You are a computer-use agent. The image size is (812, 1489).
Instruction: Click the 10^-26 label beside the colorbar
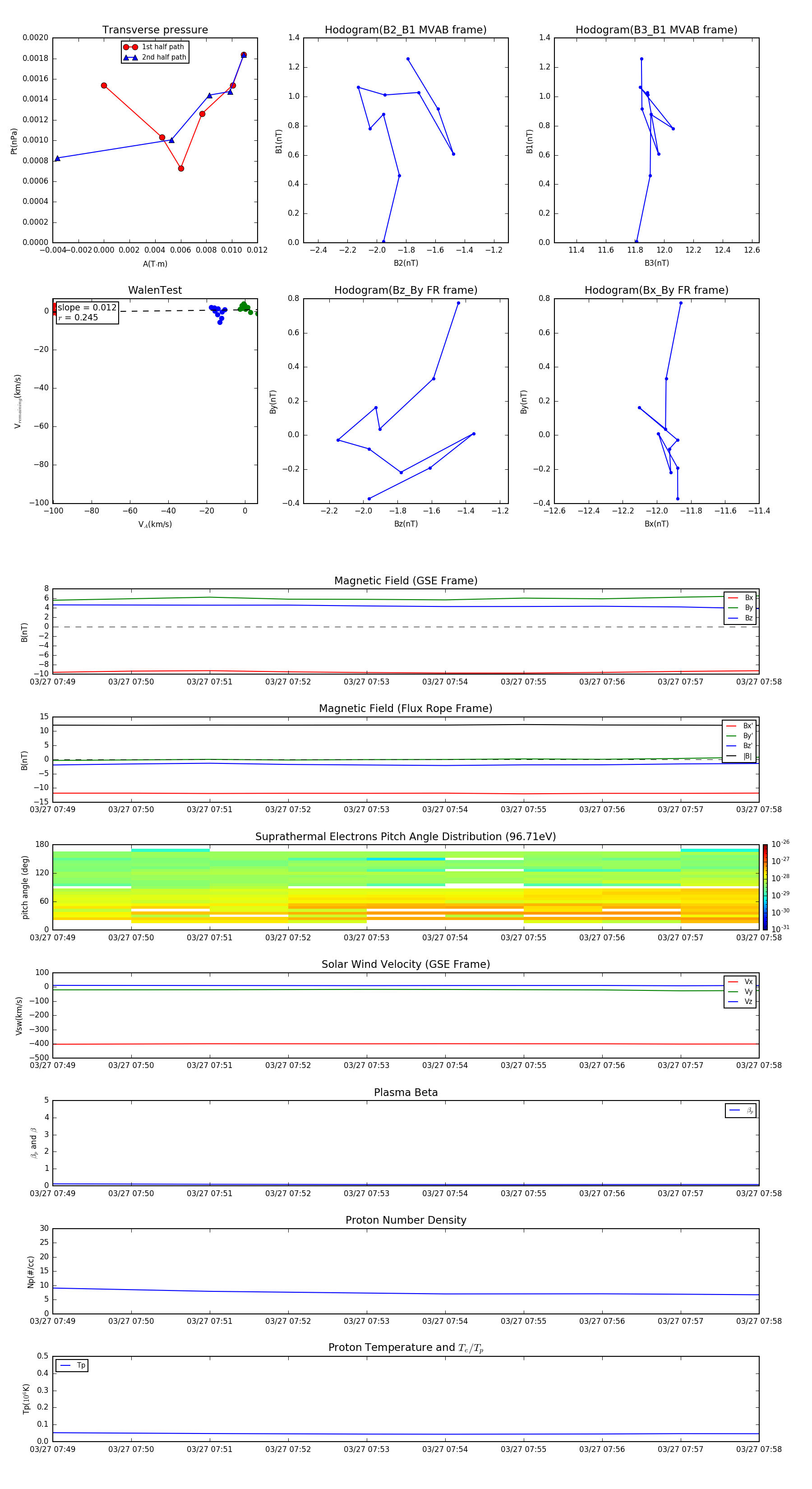pos(780,844)
